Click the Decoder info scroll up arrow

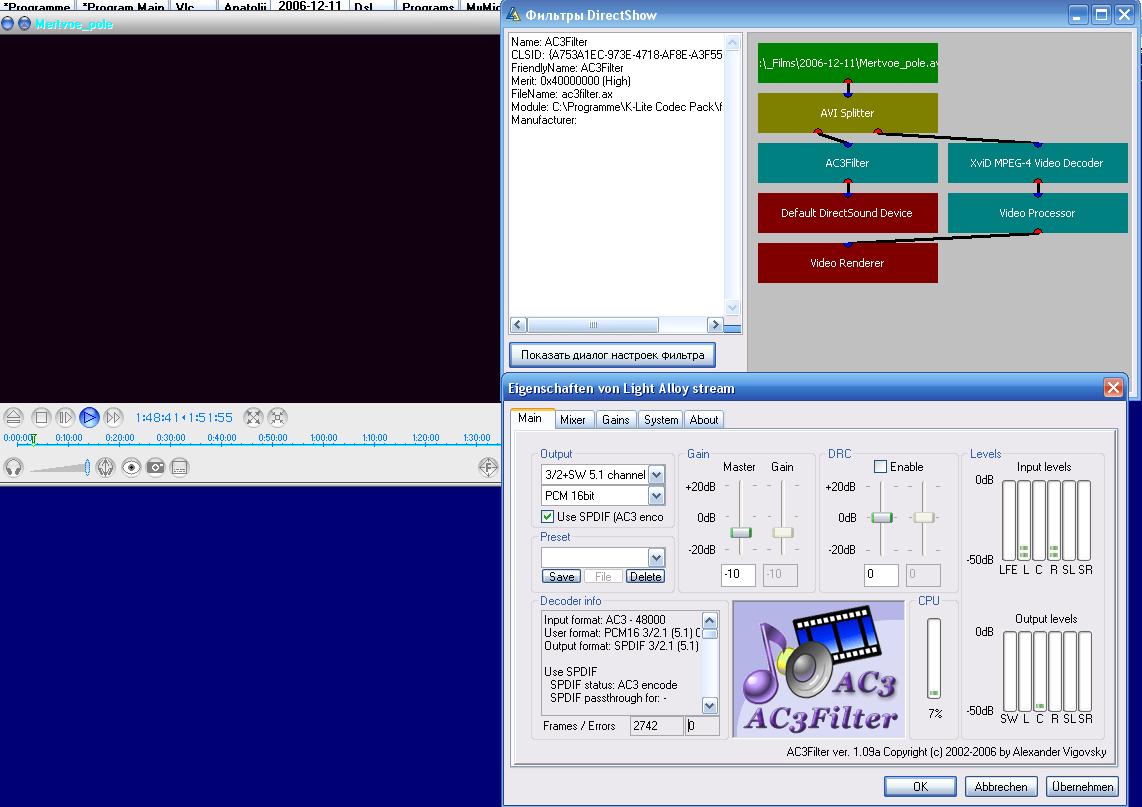709,620
